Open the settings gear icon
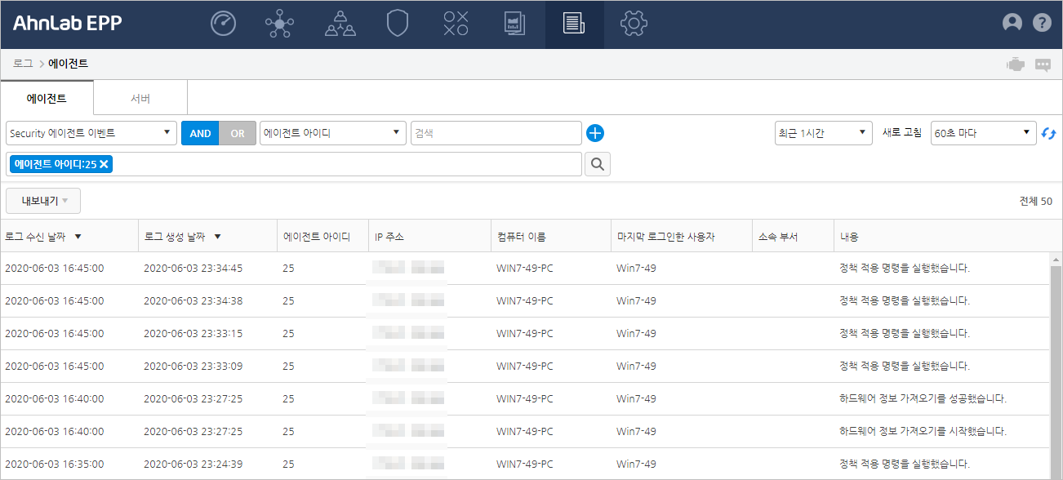The width and height of the screenshot is (1063, 480). 633,23
